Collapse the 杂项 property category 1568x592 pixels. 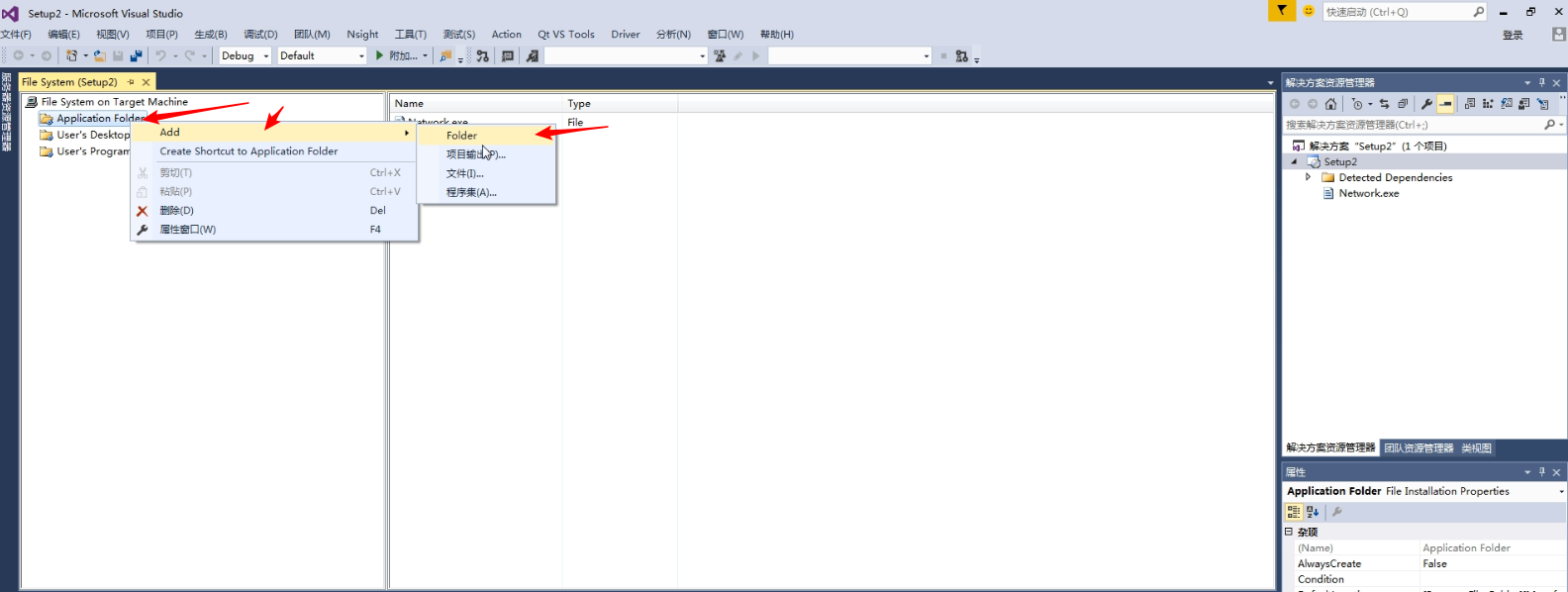1289,532
